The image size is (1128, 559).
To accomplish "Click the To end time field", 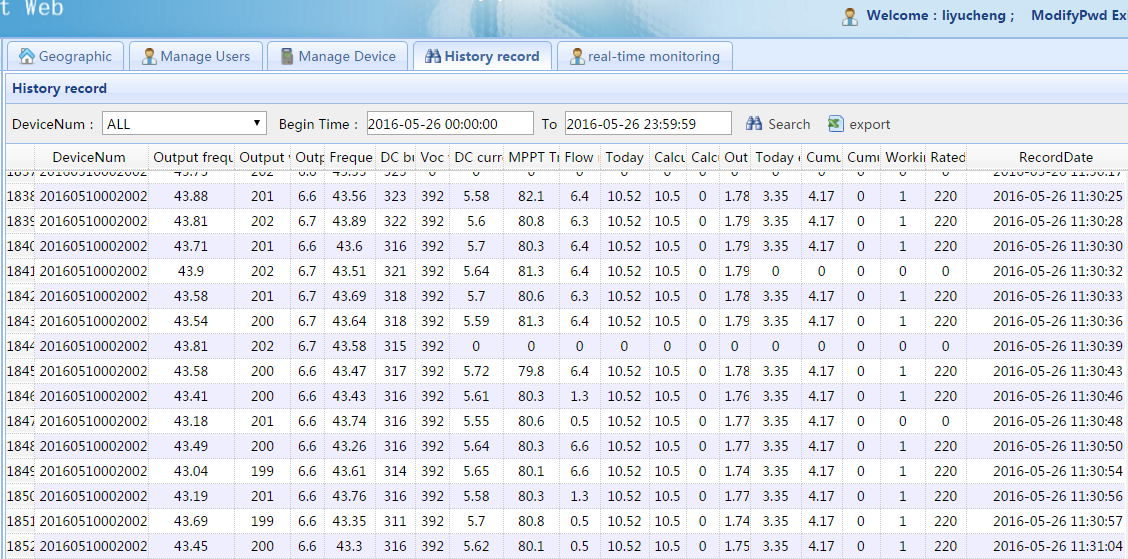I will click(648, 124).
